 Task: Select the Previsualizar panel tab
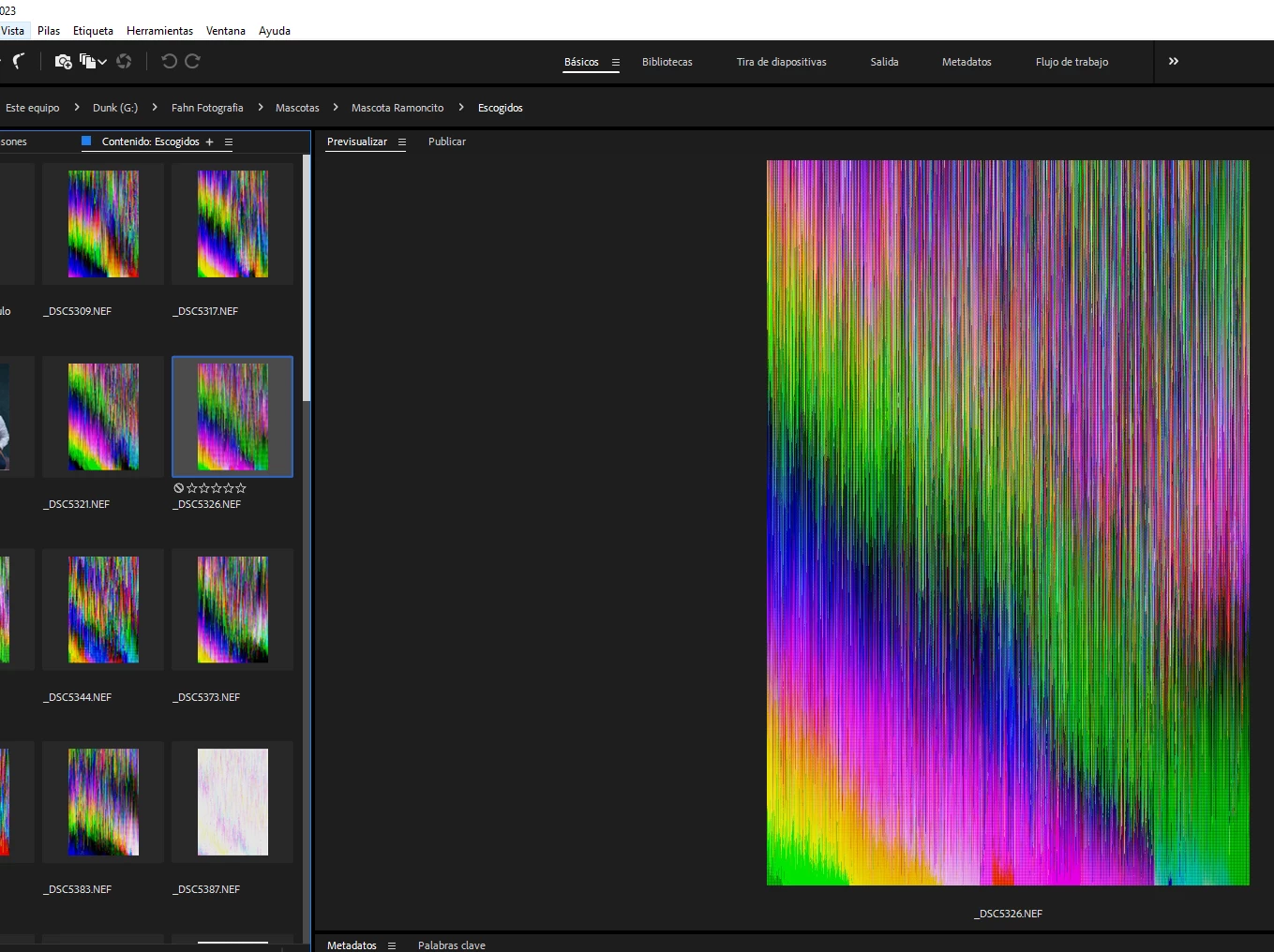(x=357, y=141)
